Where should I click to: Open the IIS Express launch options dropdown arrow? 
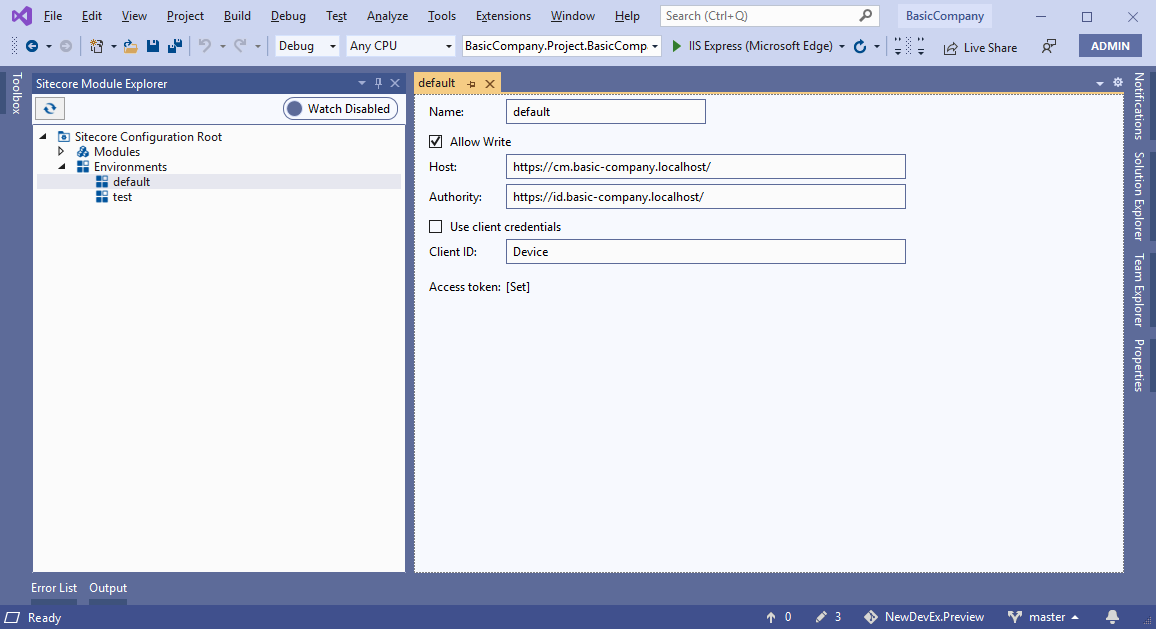tap(842, 46)
